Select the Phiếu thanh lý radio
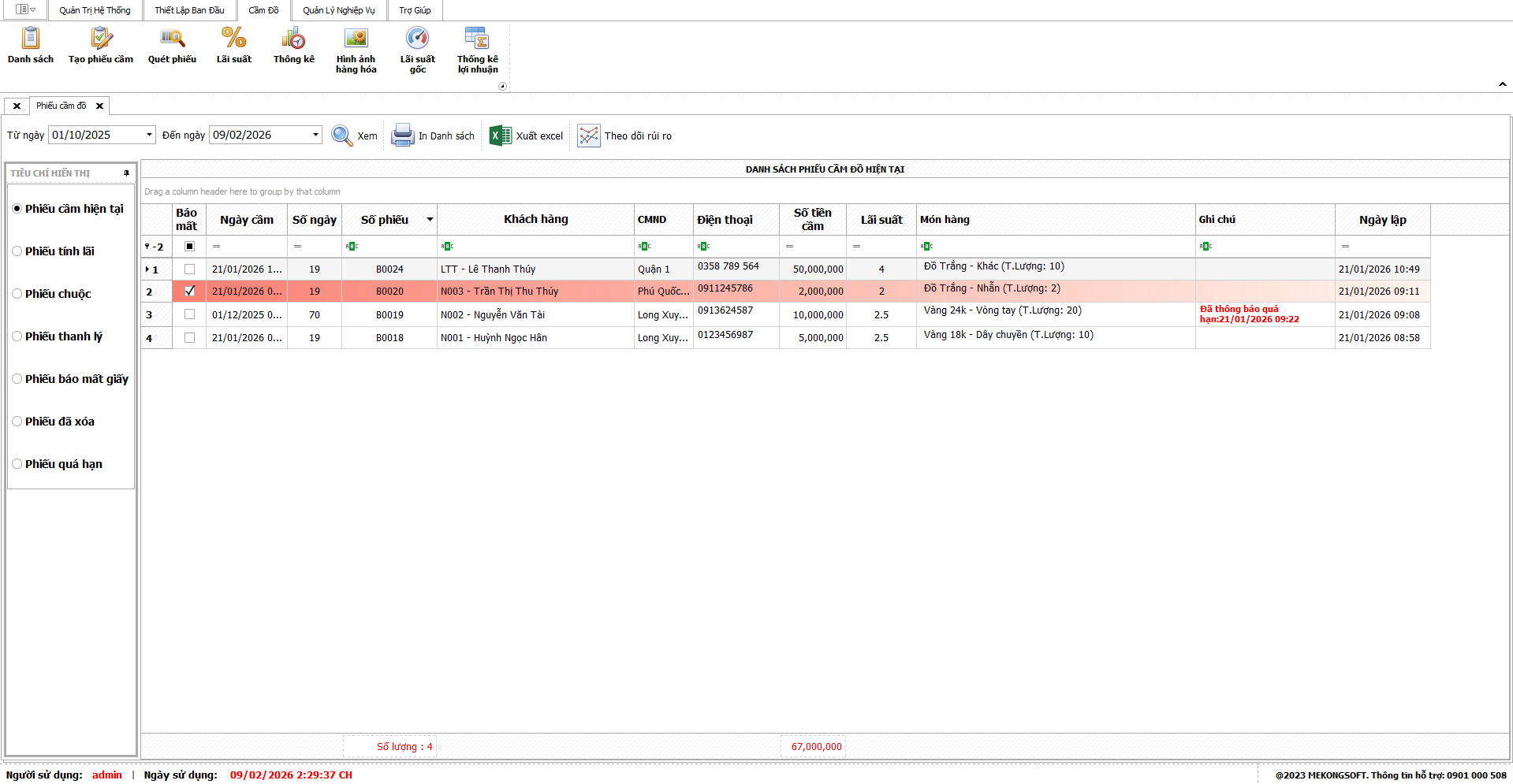Screen dimensions: 1513x784 click(x=17, y=336)
